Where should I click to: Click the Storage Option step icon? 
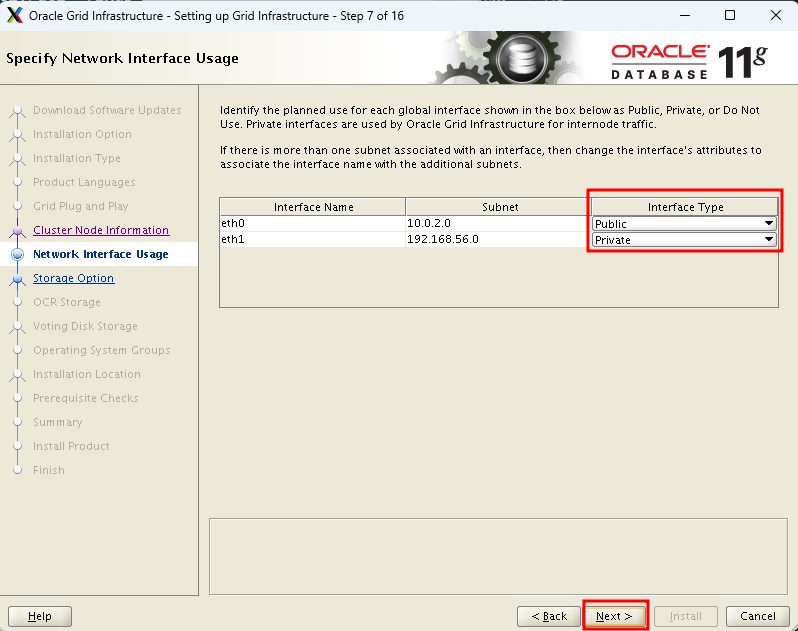(17, 278)
